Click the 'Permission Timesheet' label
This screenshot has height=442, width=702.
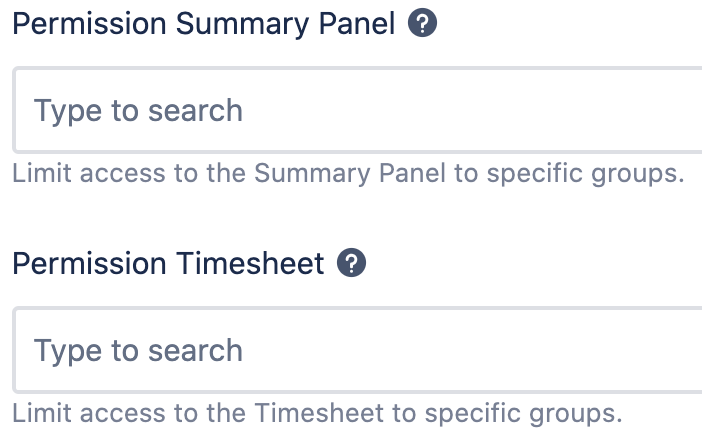(168, 263)
